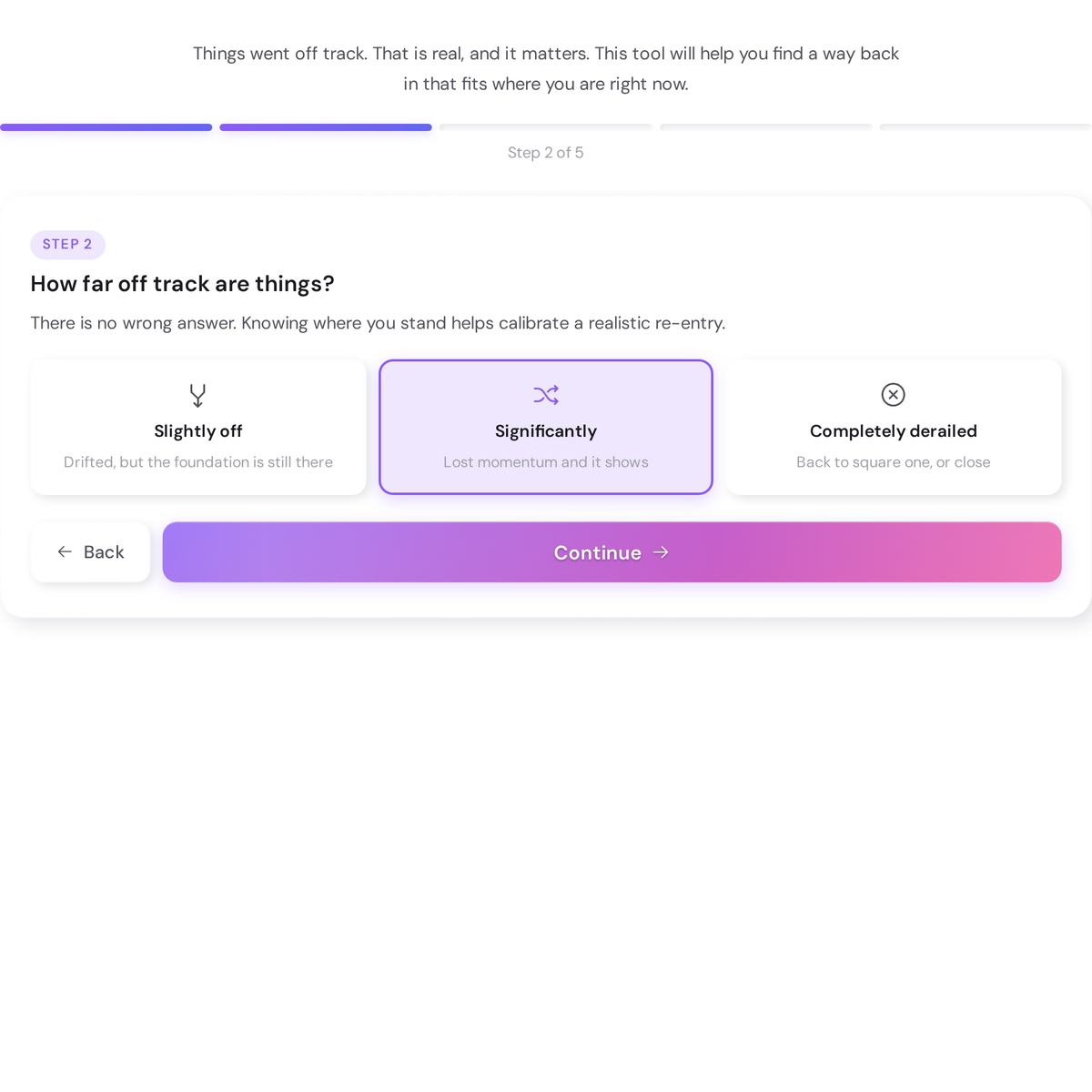Click the Continue button
Viewport: 1092px width, 1092px height.
pyautogui.click(x=612, y=552)
